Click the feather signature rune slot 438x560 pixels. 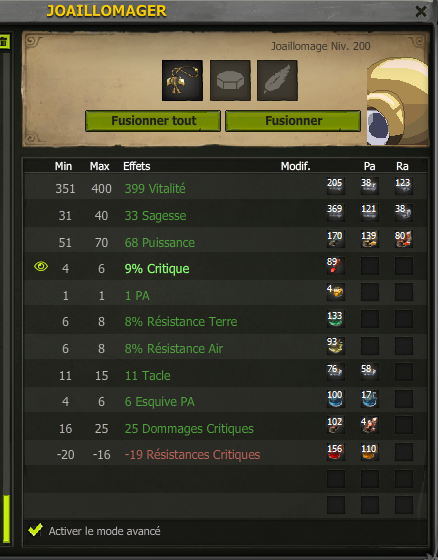pyautogui.click(x=277, y=80)
